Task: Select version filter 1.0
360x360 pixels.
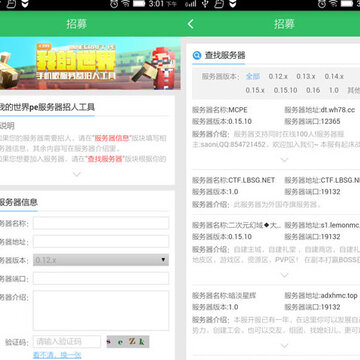Action: pos(333,90)
